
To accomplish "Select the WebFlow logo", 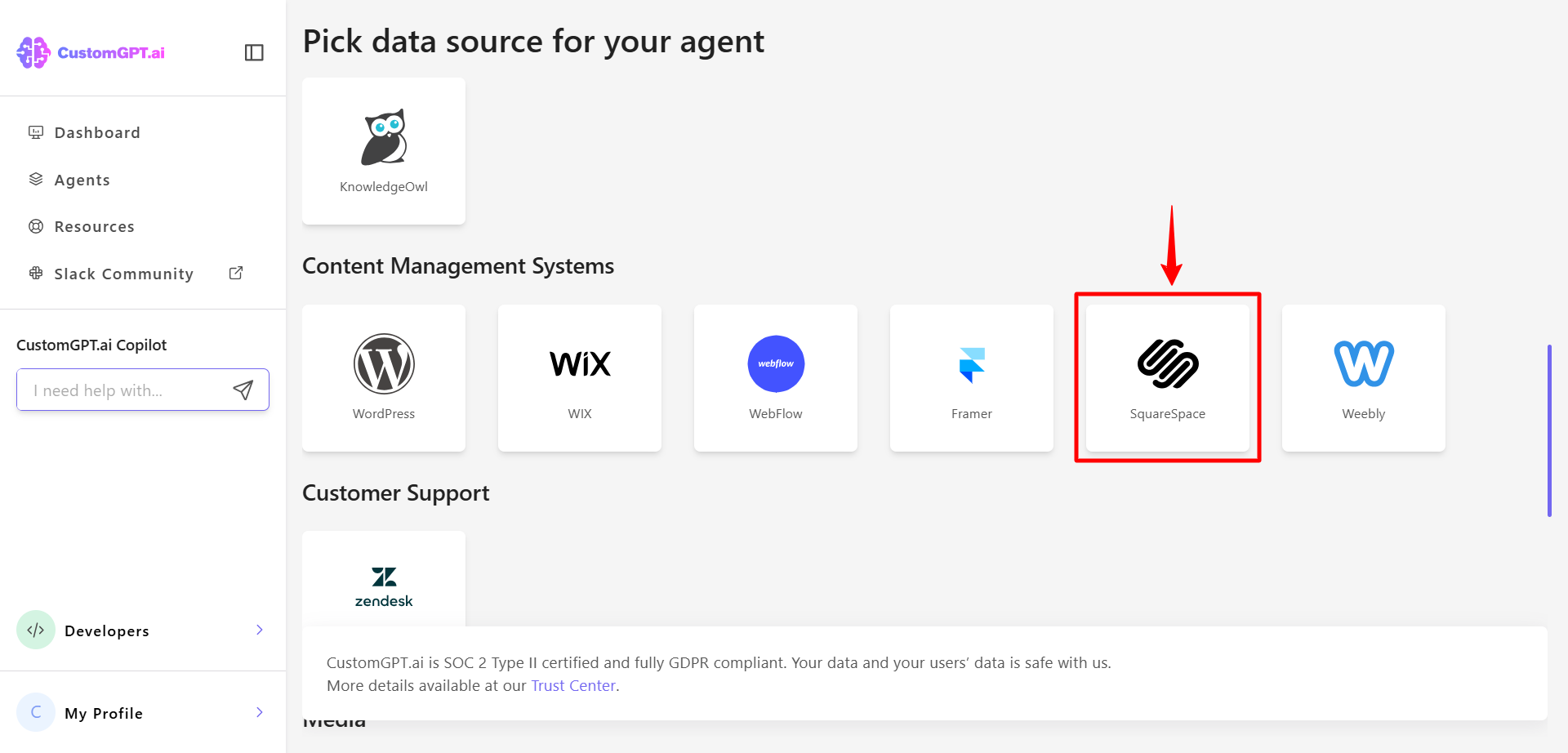I will tap(776, 363).
